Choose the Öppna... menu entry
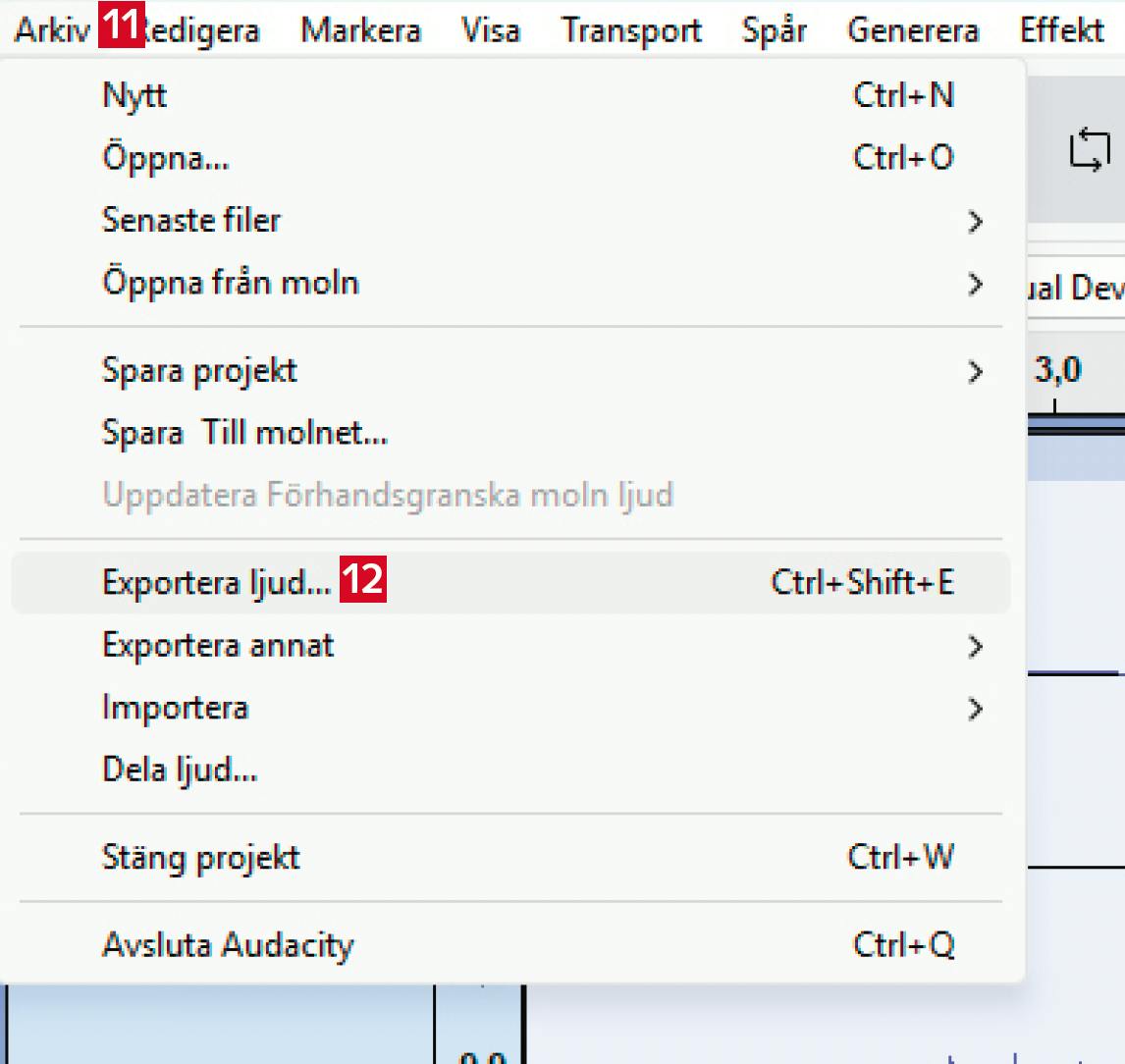The width and height of the screenshot is (1125, 1064). click(x=165, y=157)
